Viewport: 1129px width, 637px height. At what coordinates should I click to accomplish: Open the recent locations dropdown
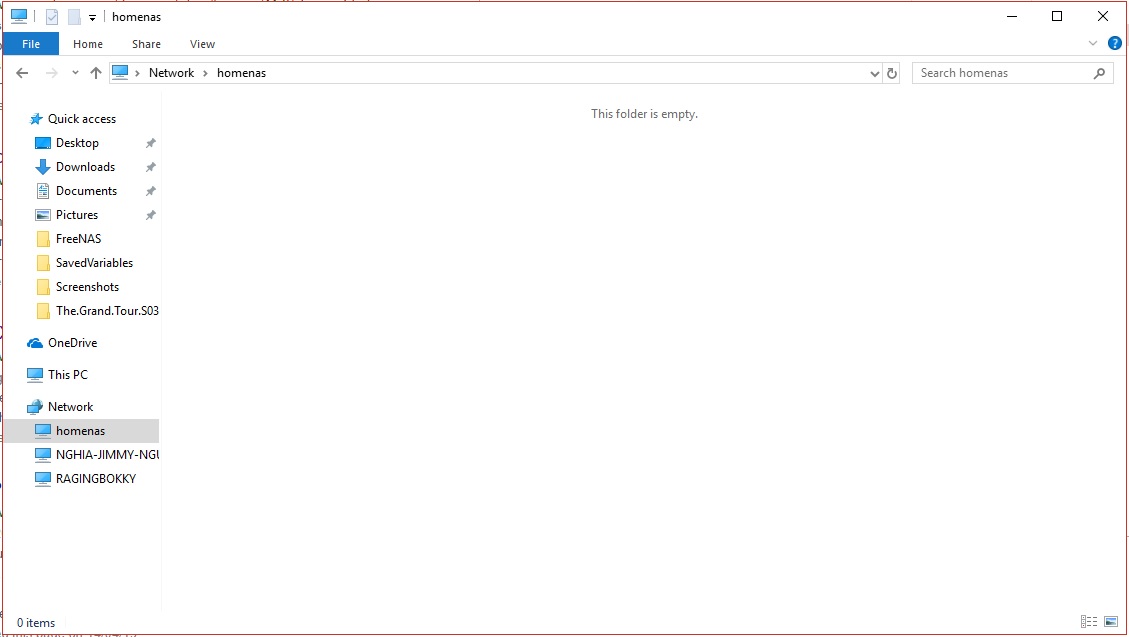(x=75, y=73)
